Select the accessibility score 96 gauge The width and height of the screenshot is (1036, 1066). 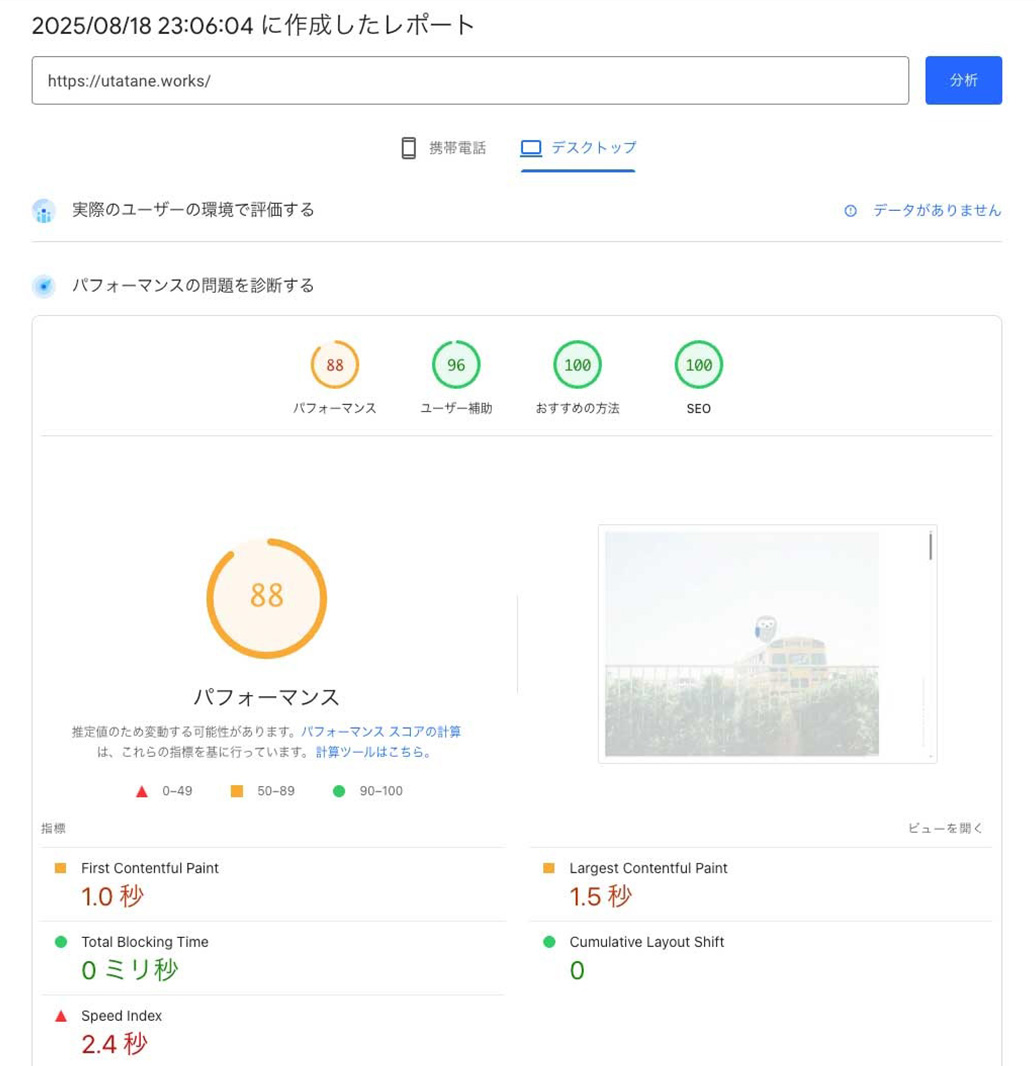[456, 366]
